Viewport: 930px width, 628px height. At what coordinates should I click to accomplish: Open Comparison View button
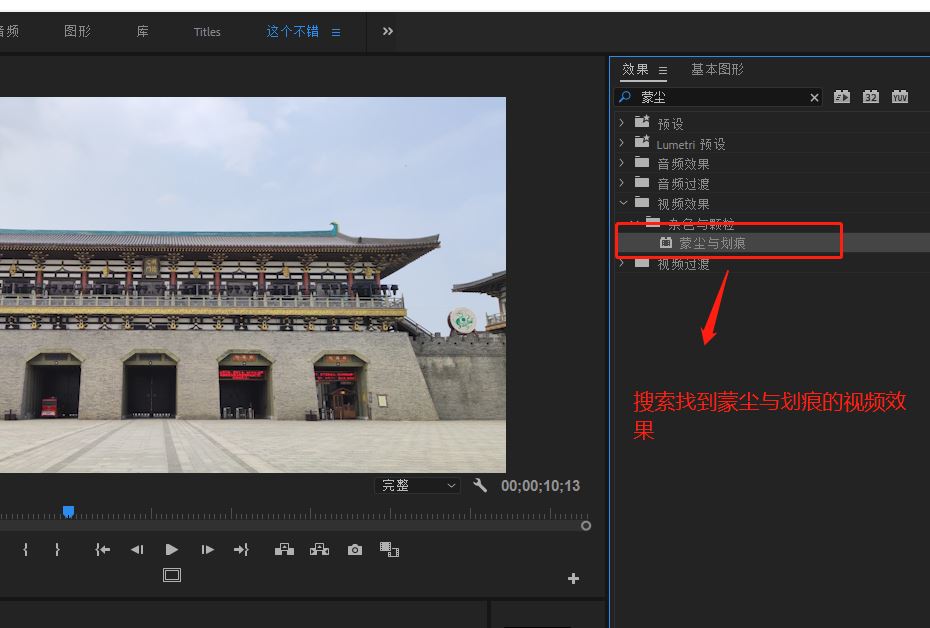pos(389,550)
